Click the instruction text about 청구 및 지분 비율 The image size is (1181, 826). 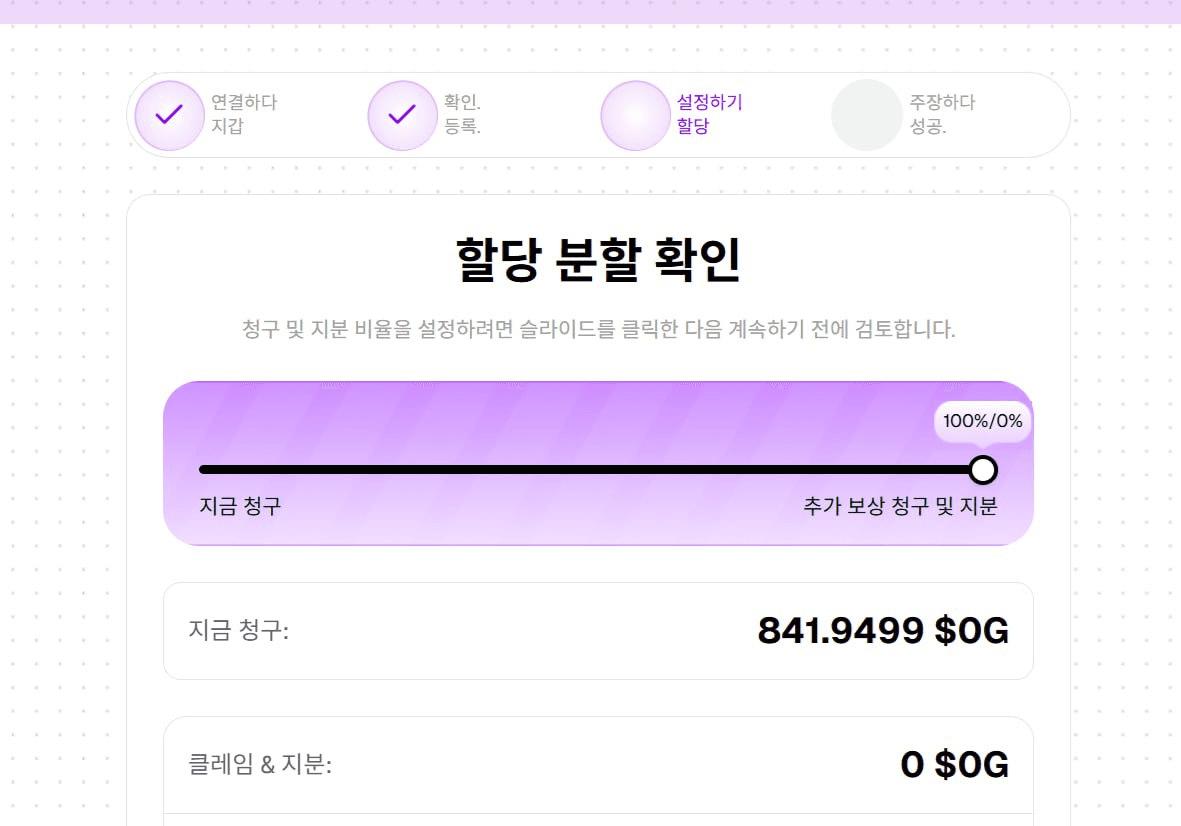(x=598, y=329)
